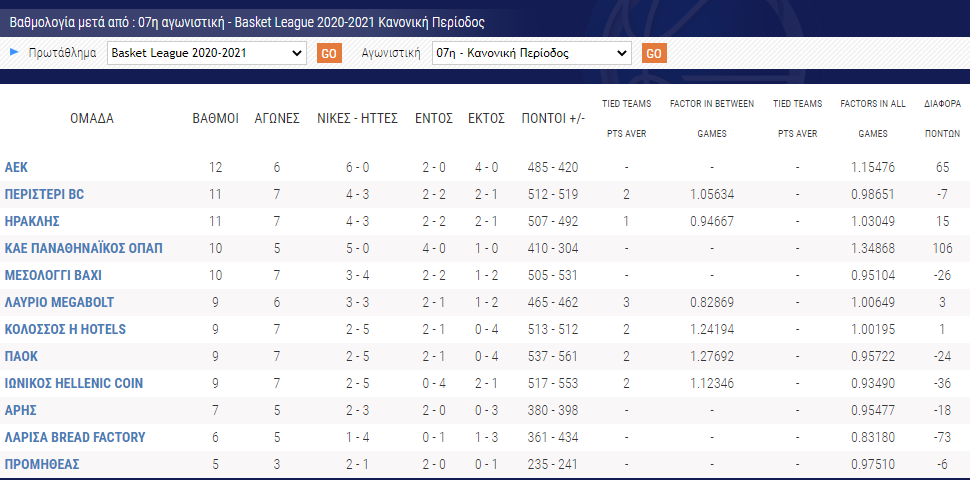Open the Πρωτάθλημα Basket League 2020-2021 dropdown

[207, 53]
